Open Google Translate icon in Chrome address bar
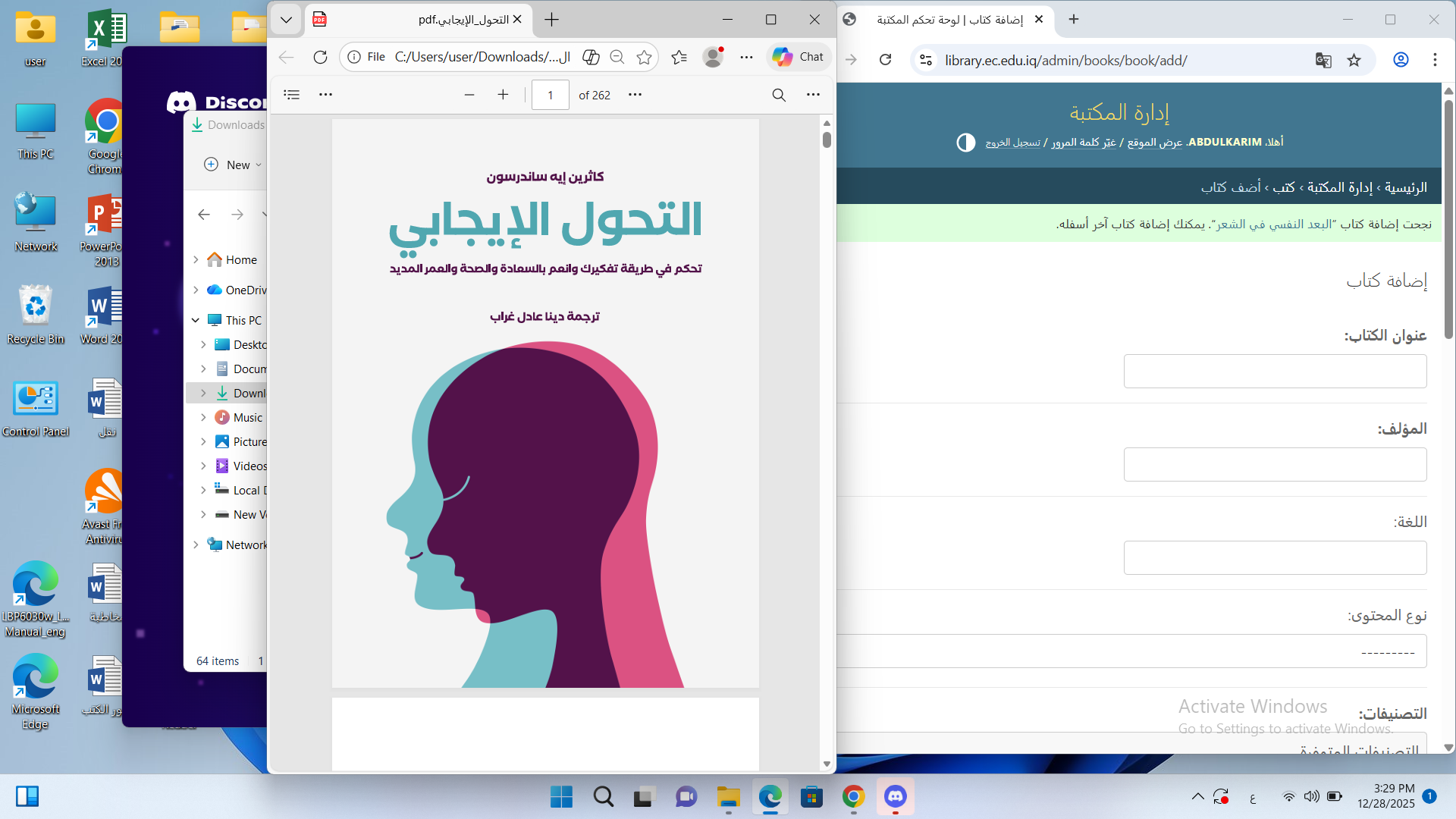The width and height of the screenshot is (1456, 819). (1323, 60)
